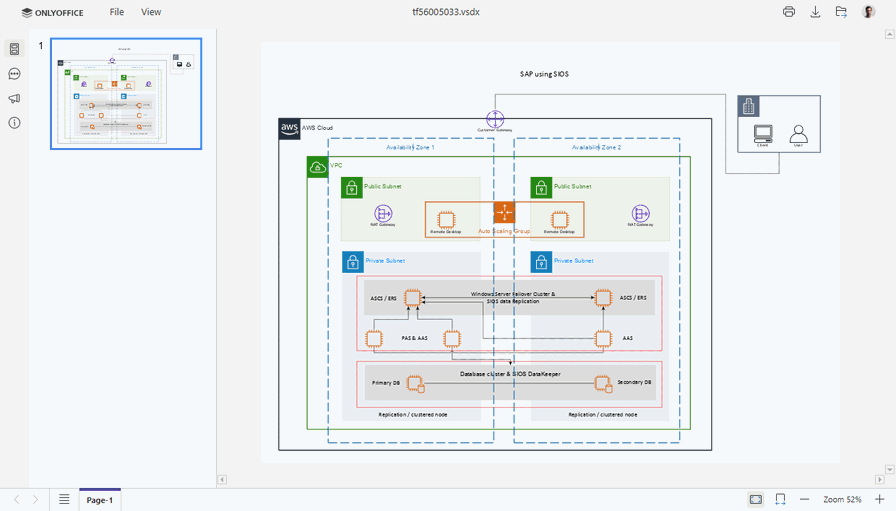This screenshot has width=896, height=511.
Task: Select the Primary DB icon
Action: [x=415, y=384]
